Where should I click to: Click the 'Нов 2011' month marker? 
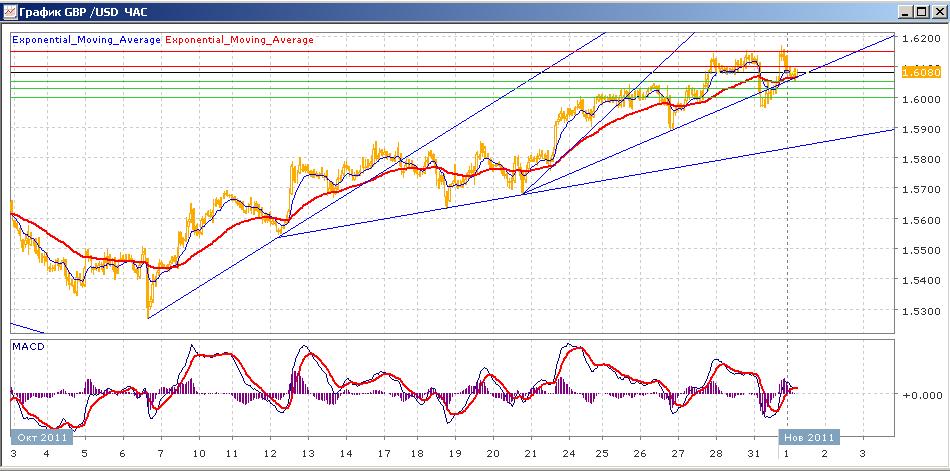[809, 437]
